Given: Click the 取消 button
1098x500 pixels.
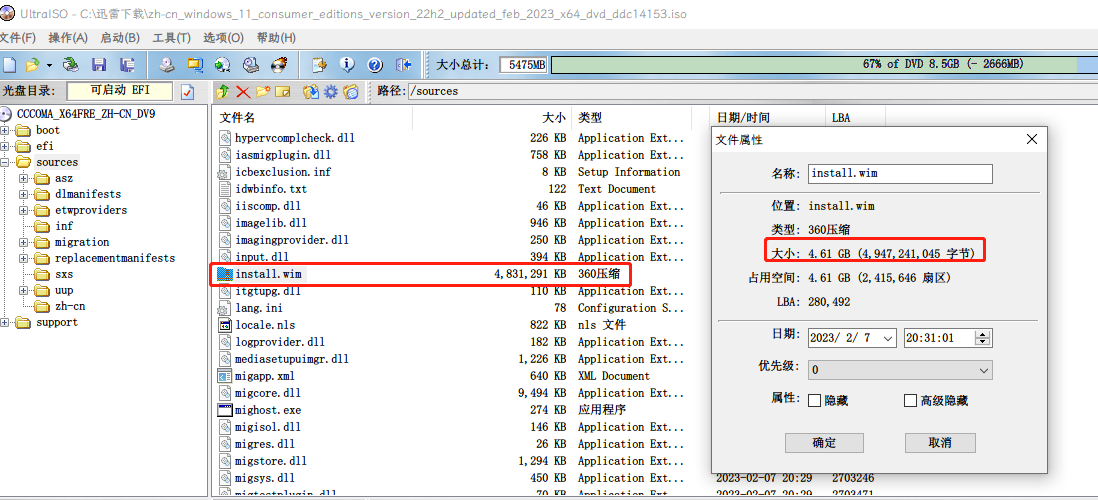Looking at the screenshot, I should 940,443.
